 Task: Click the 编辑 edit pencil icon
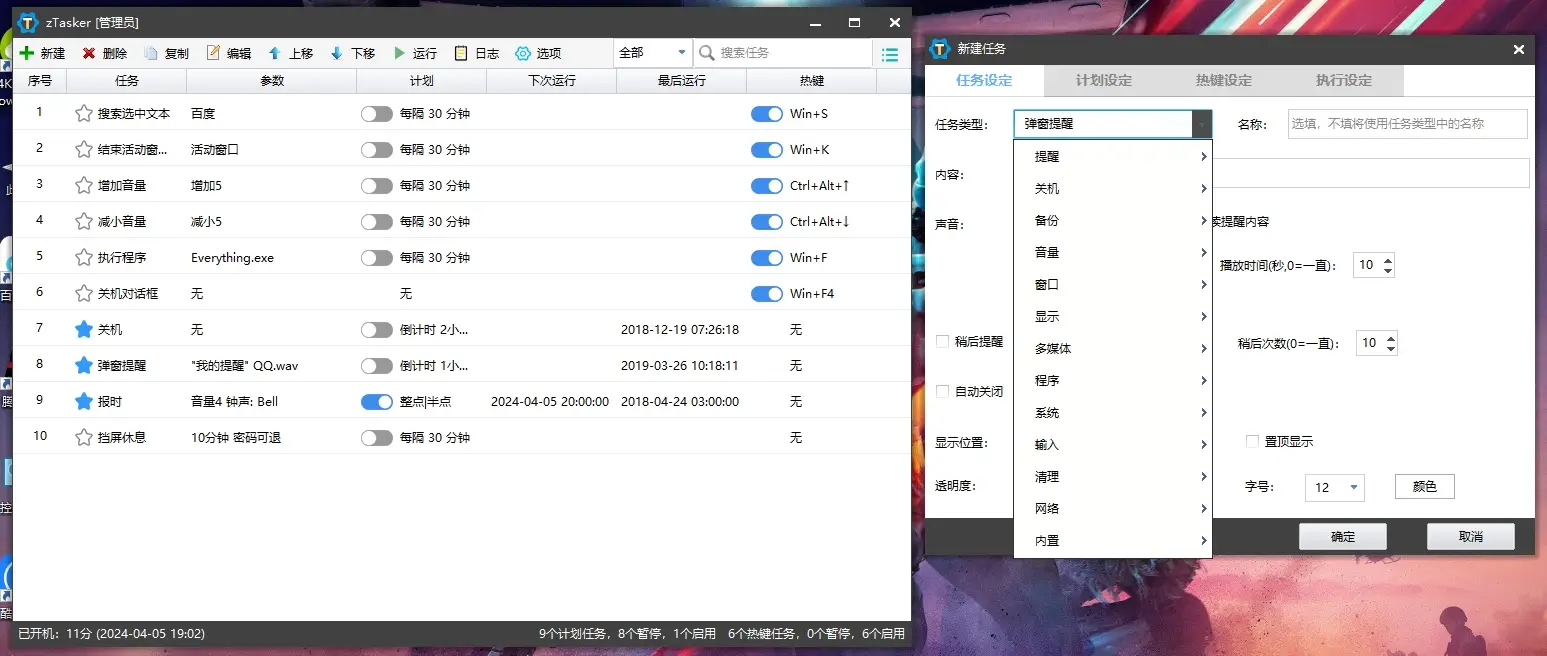[x=213, y=53]
